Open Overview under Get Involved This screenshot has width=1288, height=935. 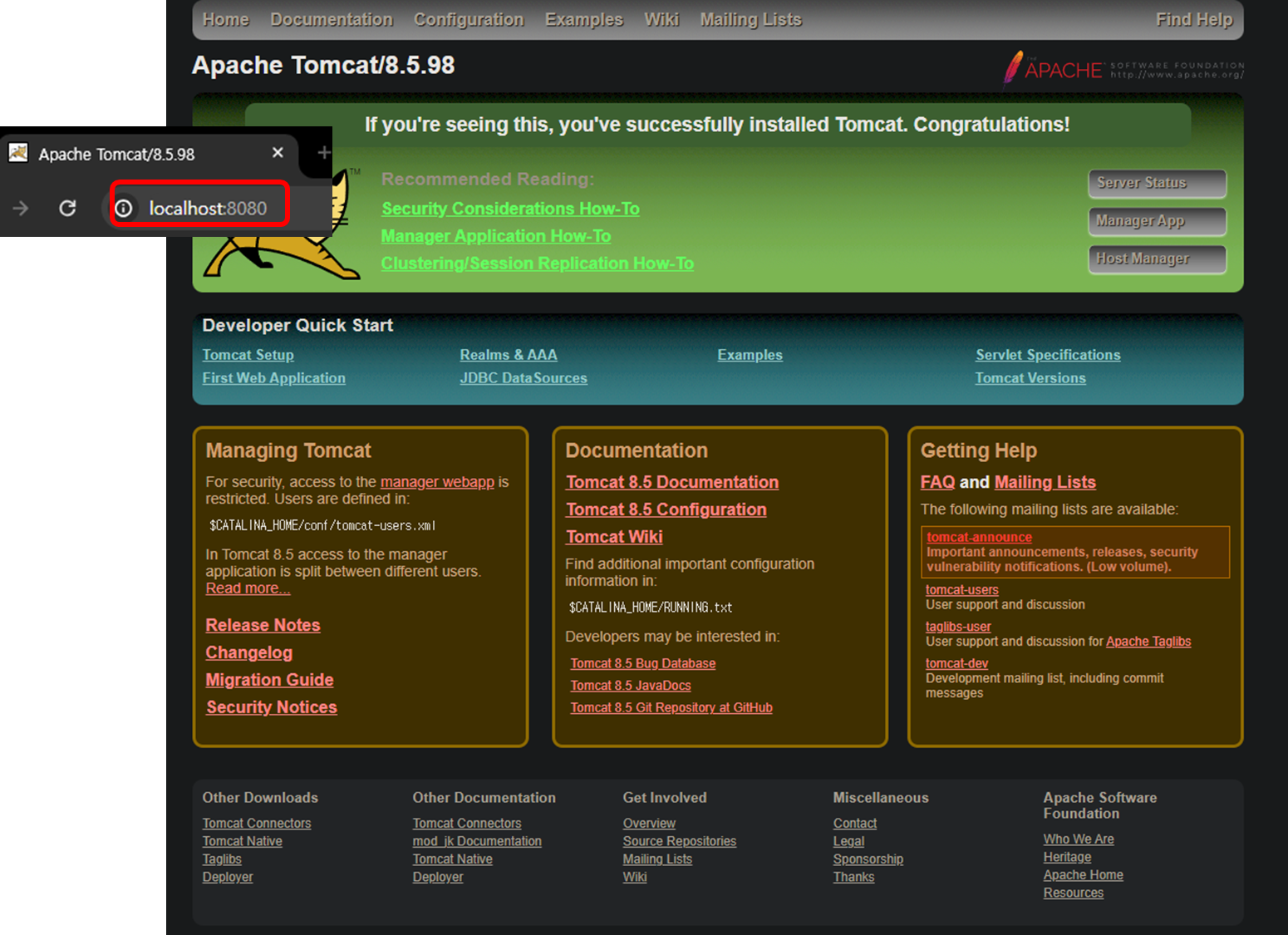tap(649, 824)
